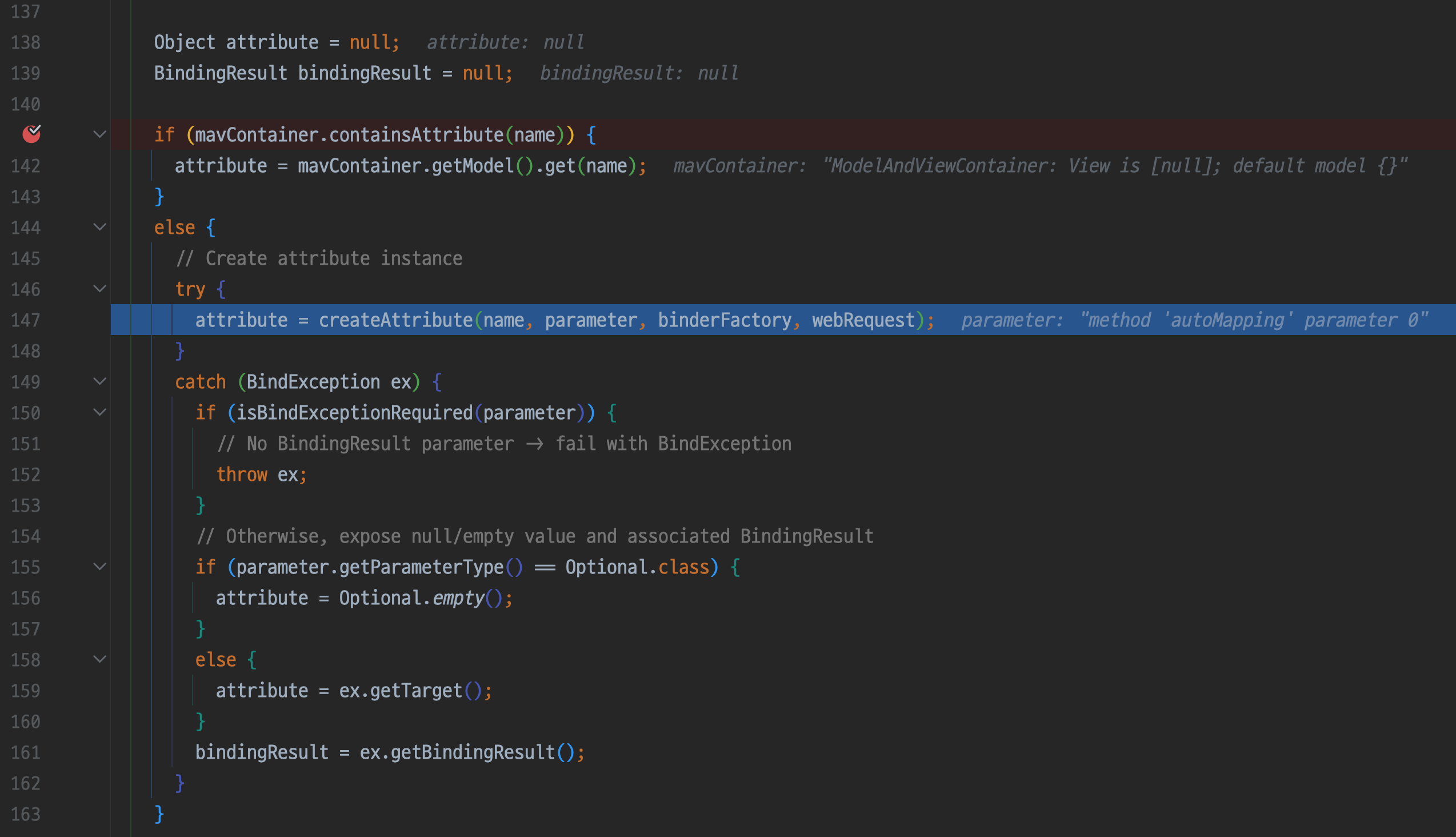
Task: Click line number 147 in gutter
Action: pyautogui.click(x=26, y=320)
